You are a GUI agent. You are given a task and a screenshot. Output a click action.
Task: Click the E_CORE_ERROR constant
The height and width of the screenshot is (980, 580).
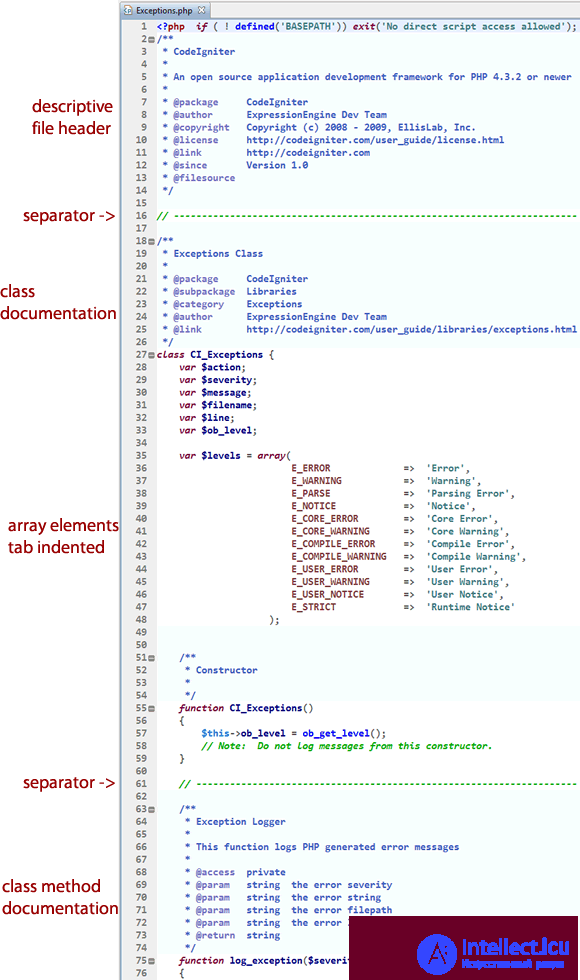(324, 519)
